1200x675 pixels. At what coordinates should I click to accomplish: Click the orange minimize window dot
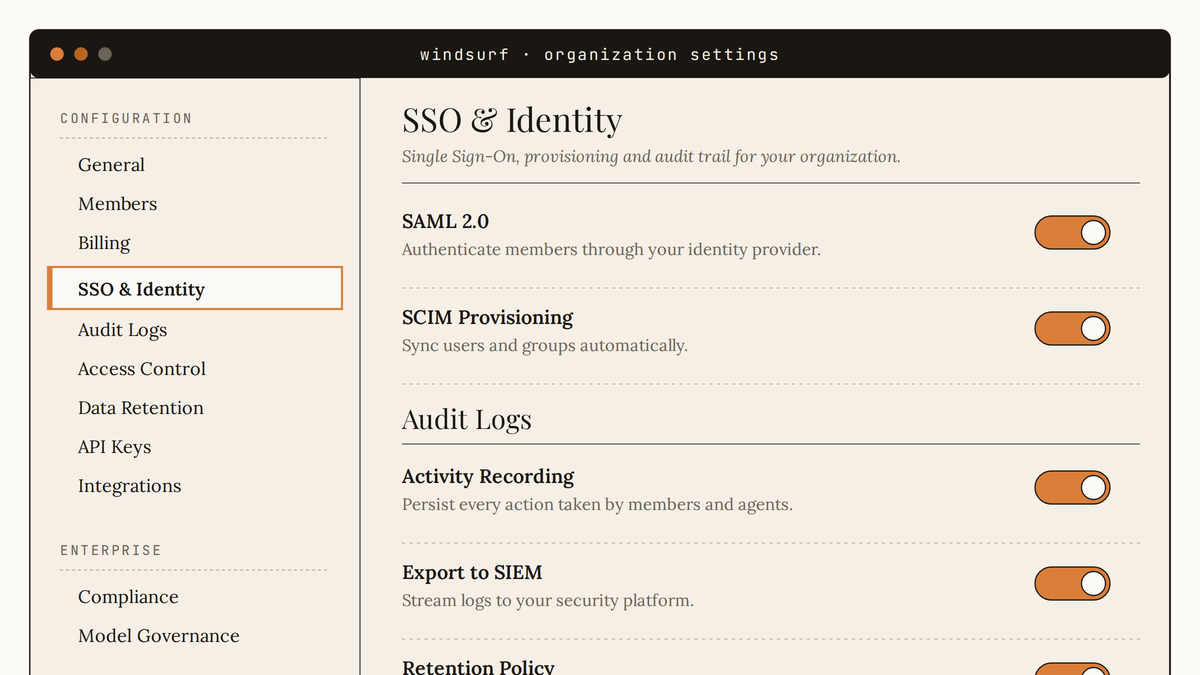81,54
